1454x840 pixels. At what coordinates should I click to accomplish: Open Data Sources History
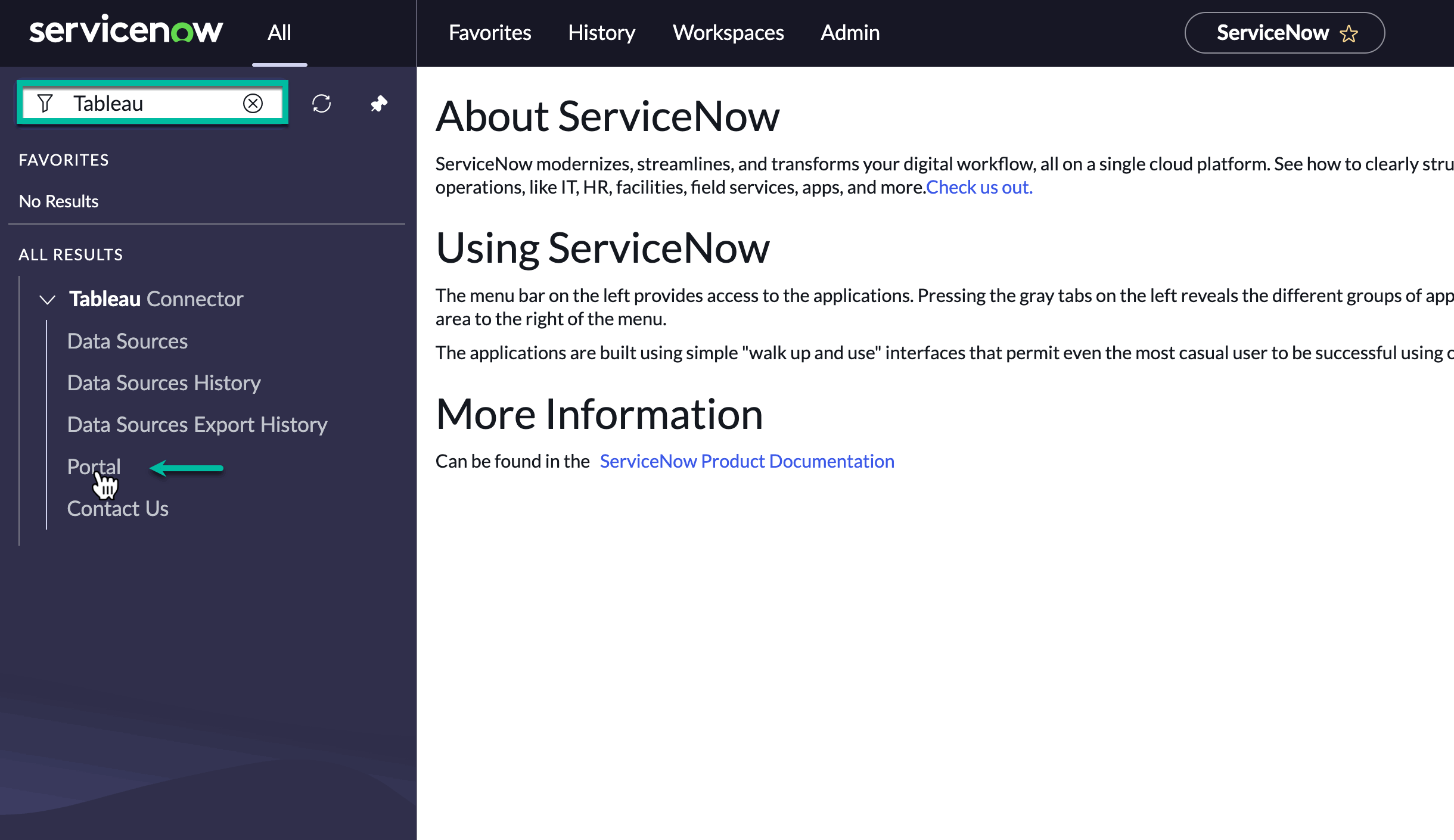click(x=164, y=382)
